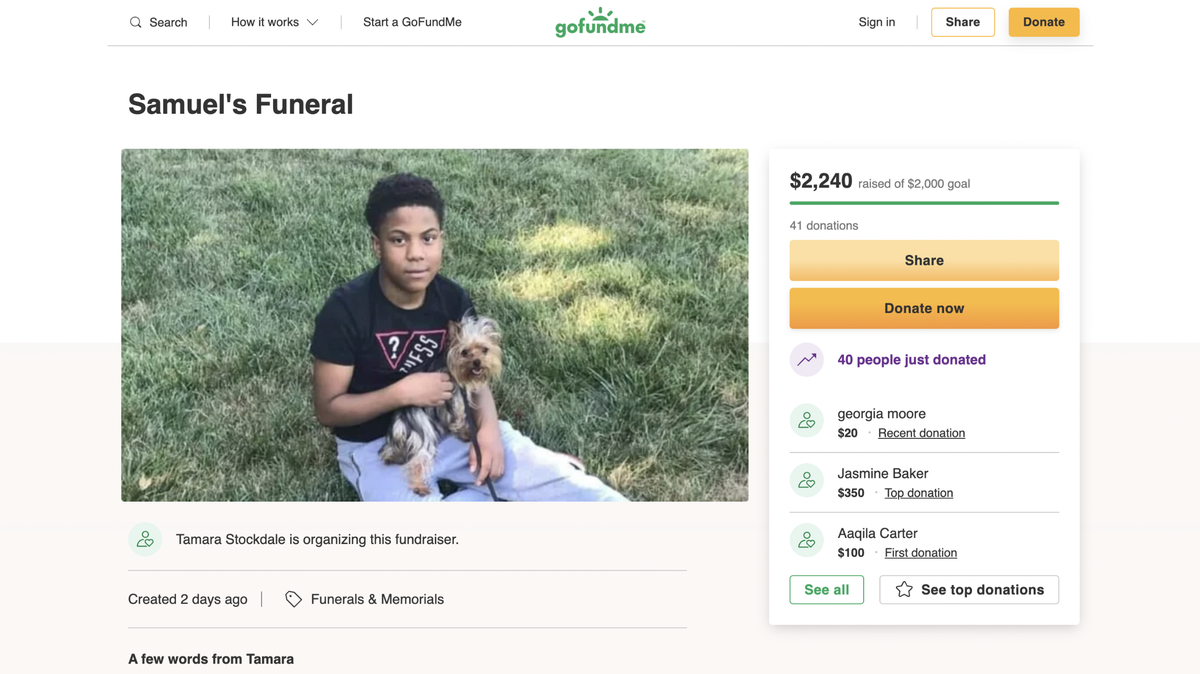Open the Recent donation link
The image size is (1200, 674).
pyautogui.click(x=921, y=433)
